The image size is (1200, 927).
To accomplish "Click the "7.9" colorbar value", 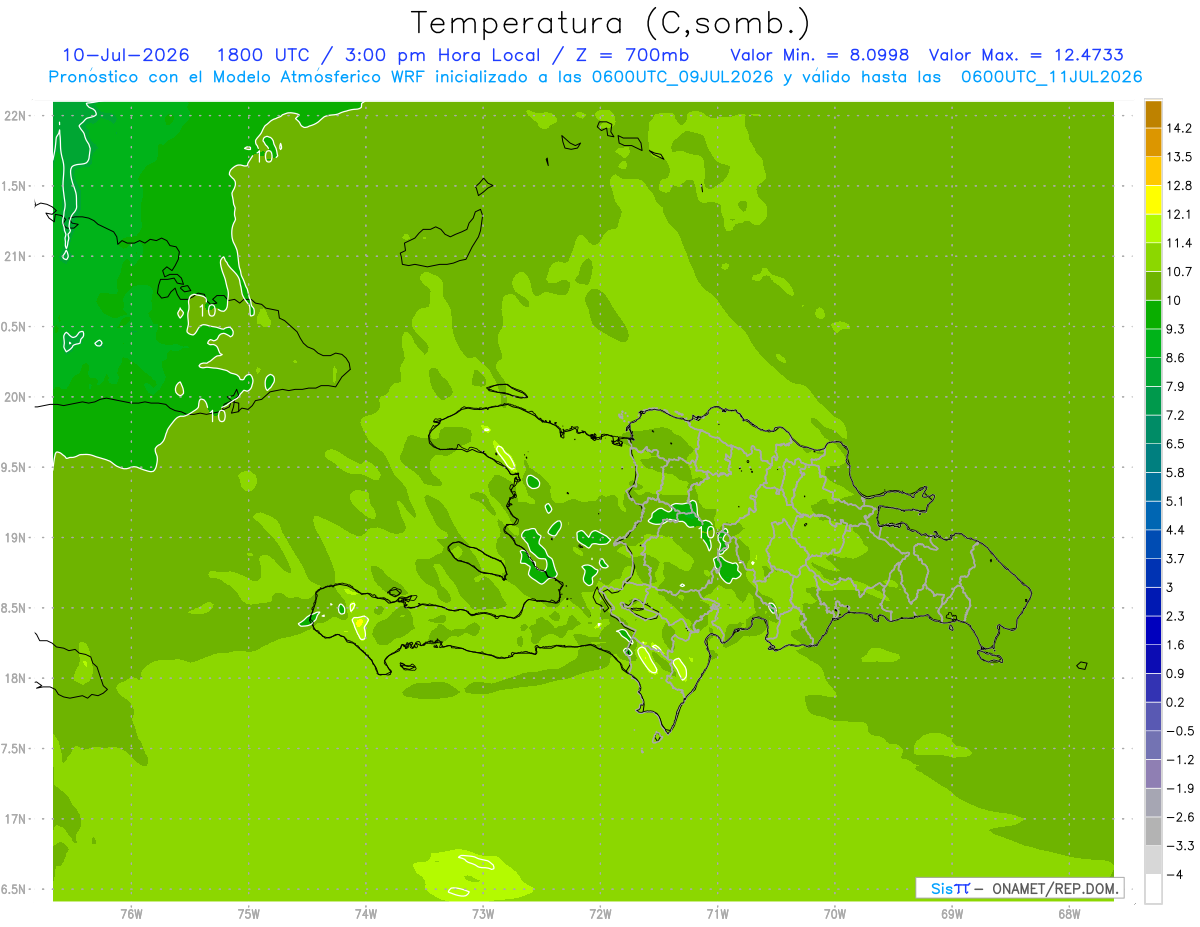I will click(1176, 387).
